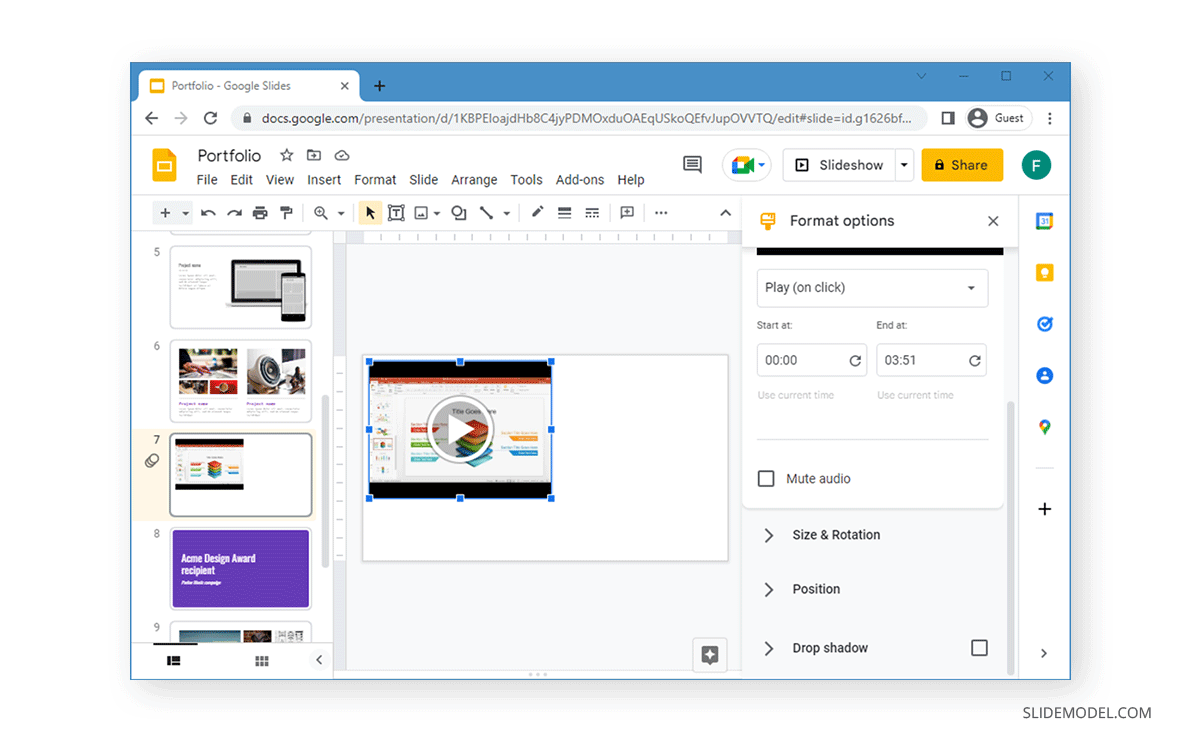Image resolution: width=1200 pixels, height=743 pixels.
Task: Open the line type dropdown arrow
Action: (506, 214)
